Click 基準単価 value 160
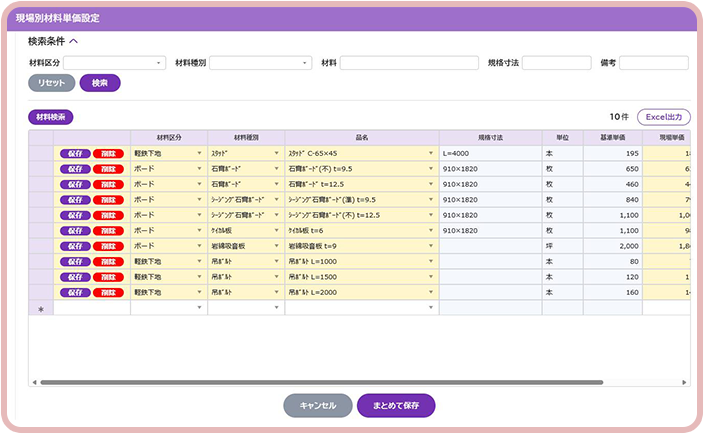Viewport: 704px width, 434px height. [613, 293]
